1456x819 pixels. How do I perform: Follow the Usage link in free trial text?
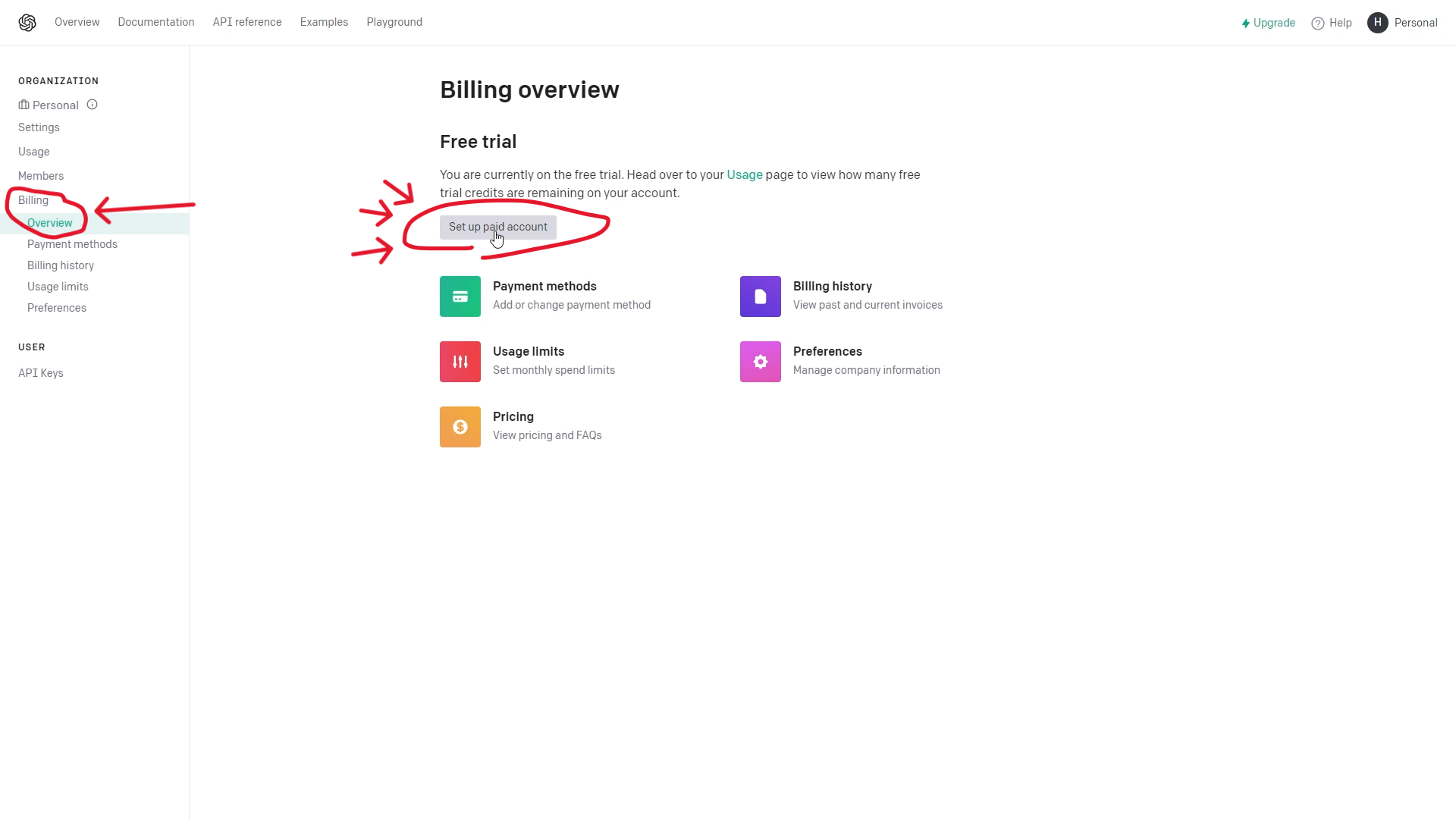[x=744, y=174]
